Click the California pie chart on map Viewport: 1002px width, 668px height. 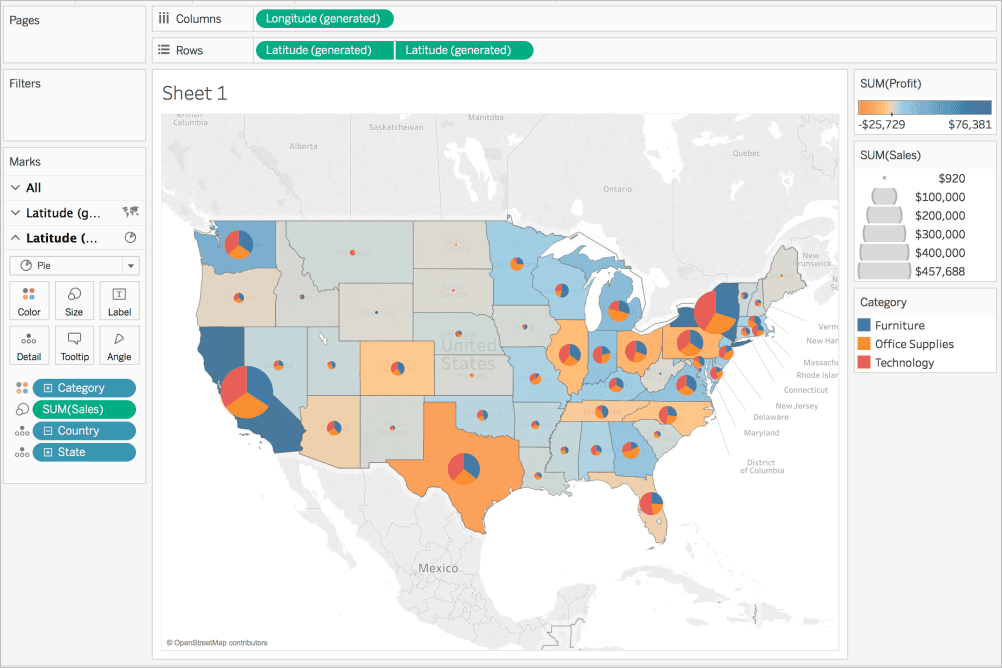pyautogui.click(x=245, y=391)
